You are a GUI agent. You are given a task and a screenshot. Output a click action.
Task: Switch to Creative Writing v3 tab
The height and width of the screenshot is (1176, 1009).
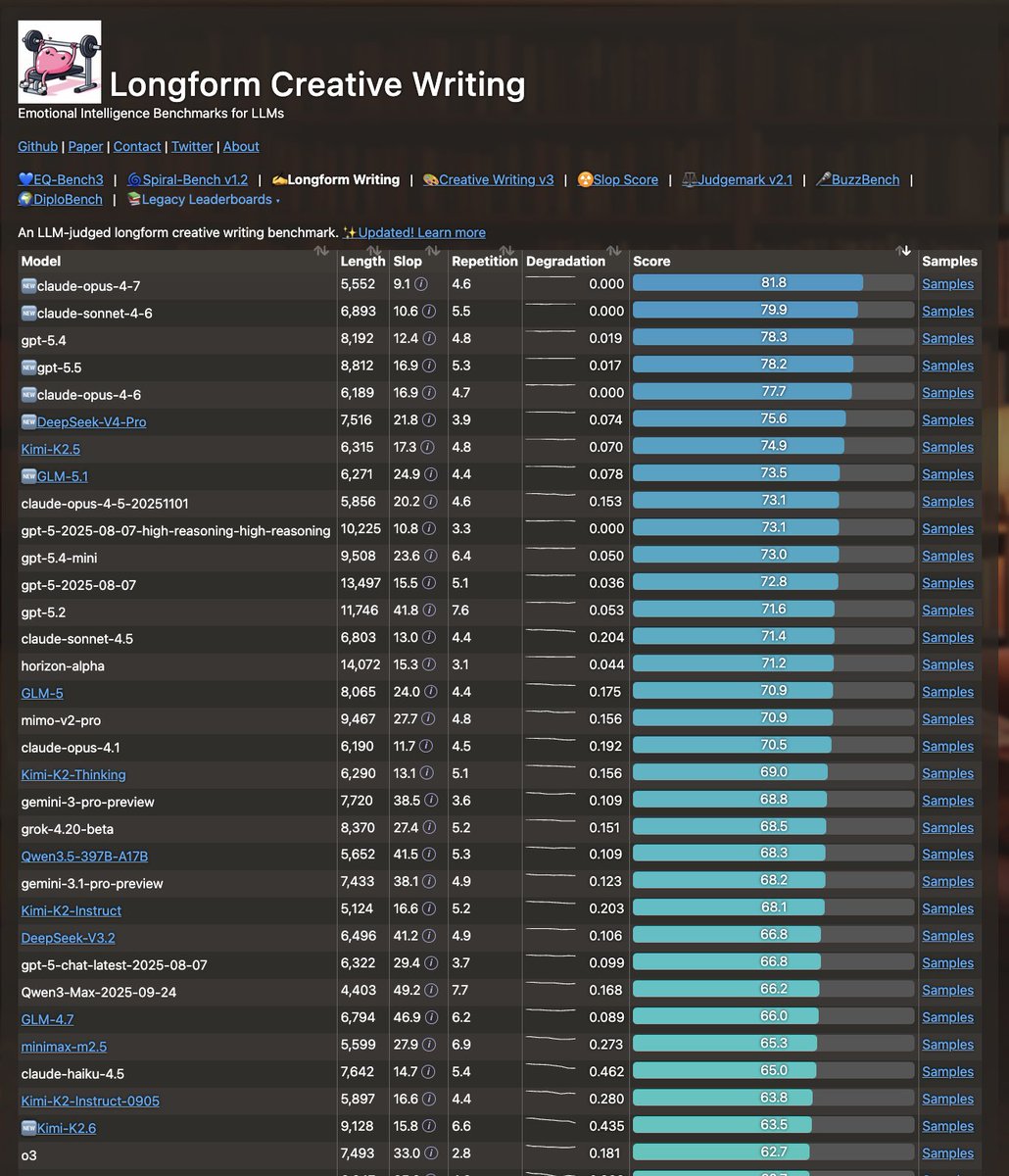click(x=488, y=180)
